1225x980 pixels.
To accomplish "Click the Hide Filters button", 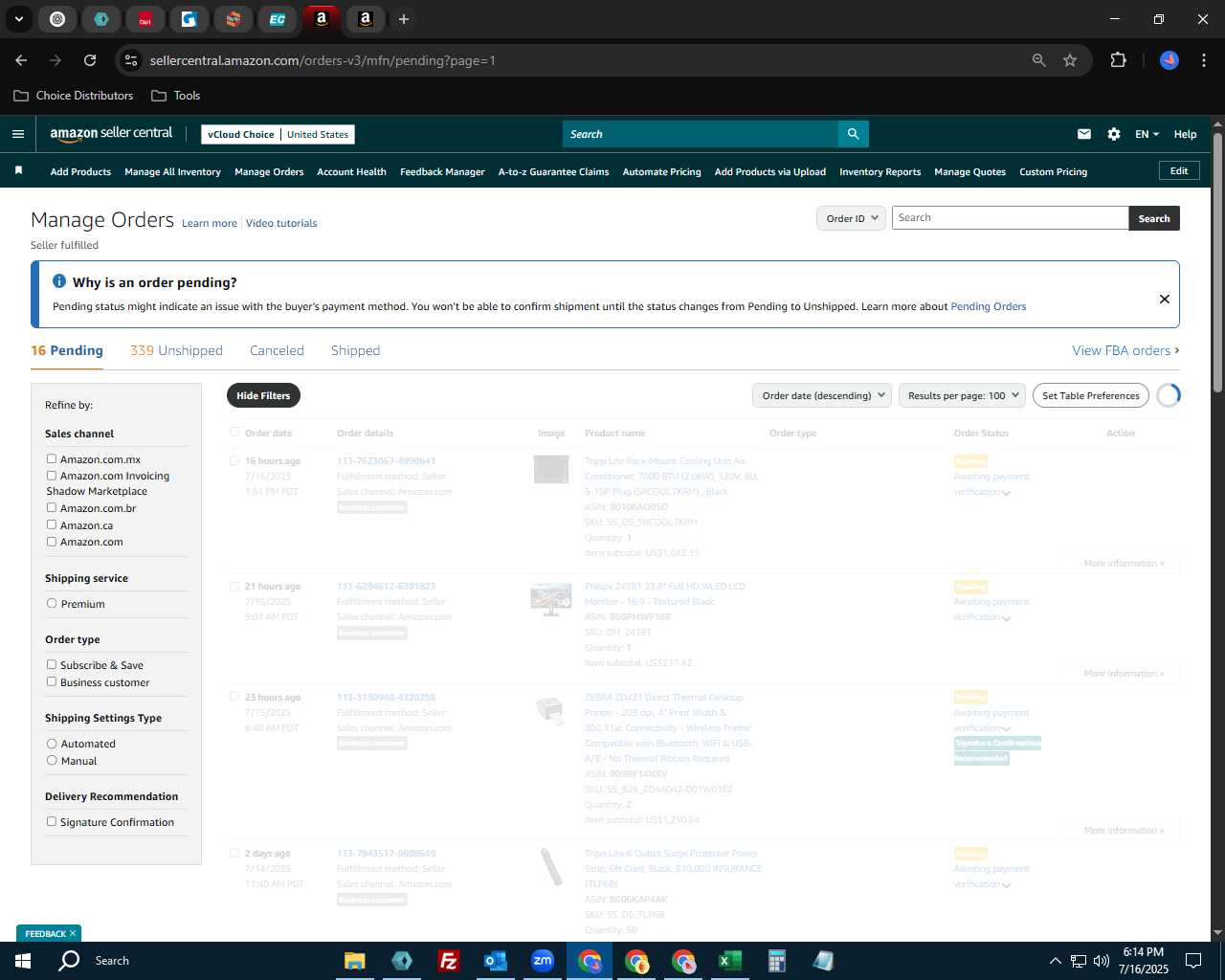I will 263,395.
